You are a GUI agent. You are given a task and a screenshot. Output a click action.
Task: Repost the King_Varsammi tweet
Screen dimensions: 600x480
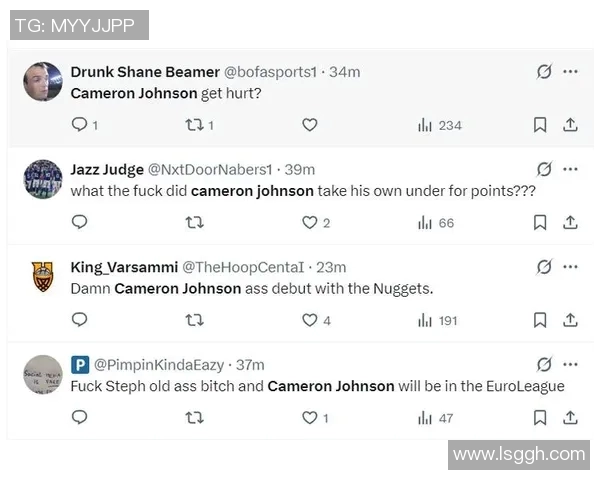195,320
